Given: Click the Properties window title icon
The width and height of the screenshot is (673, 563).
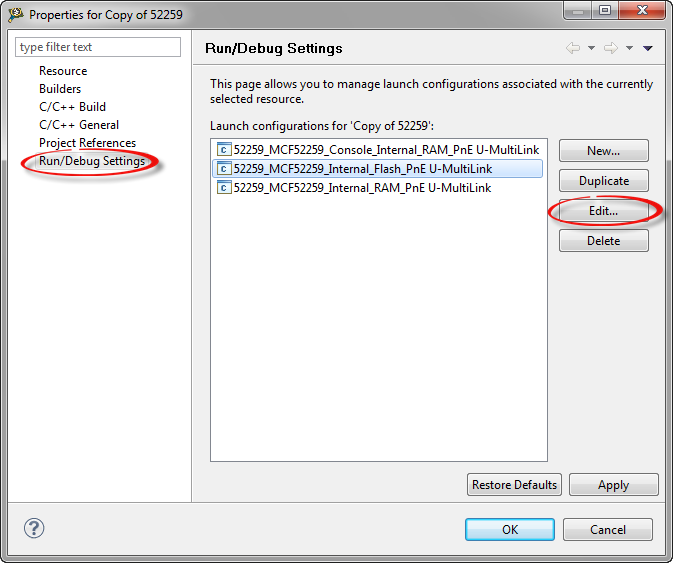Looking at the screenshot, I should coord(15,15).
